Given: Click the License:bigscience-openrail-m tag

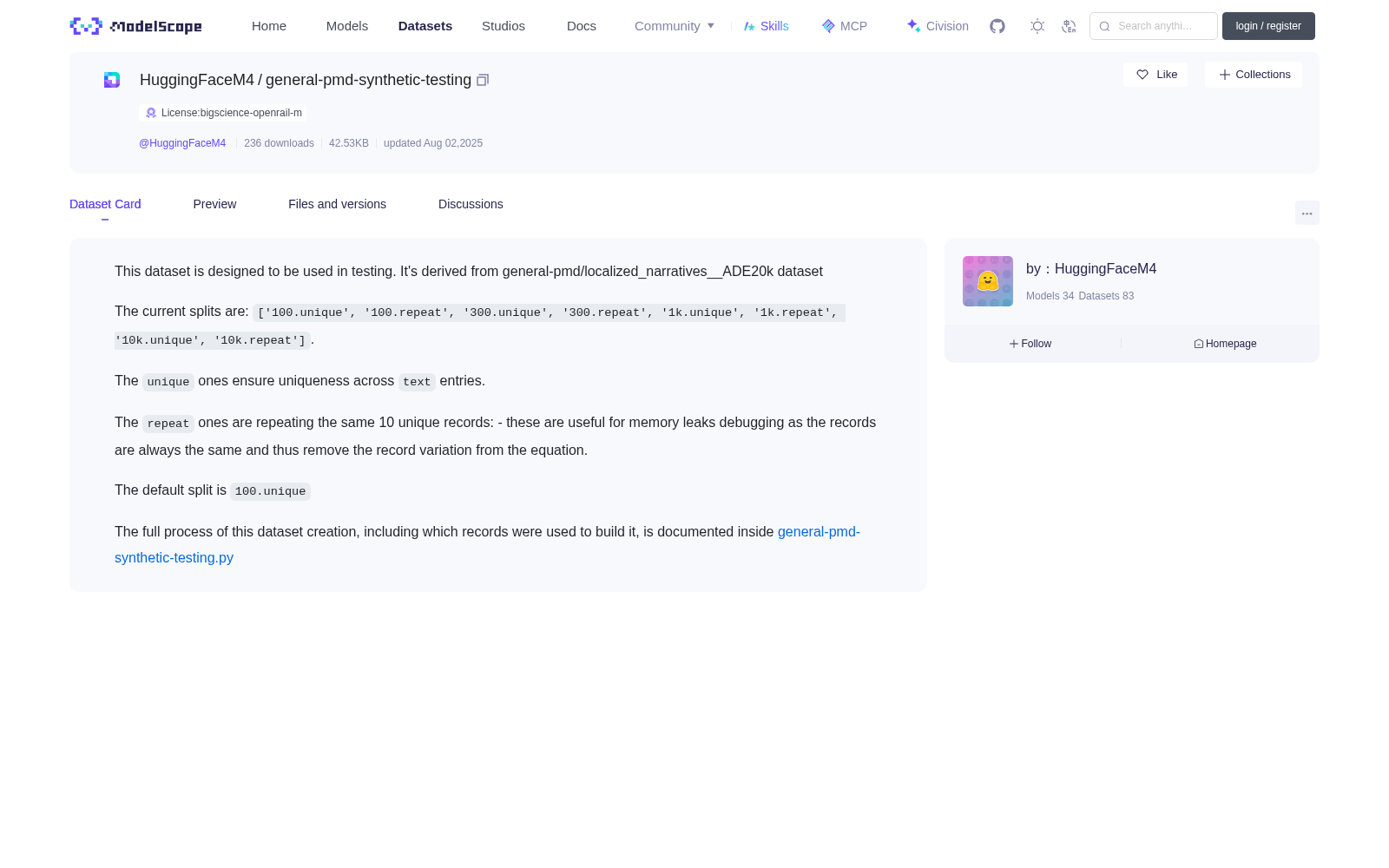Looking at the screenshot, I should [223, 113].
